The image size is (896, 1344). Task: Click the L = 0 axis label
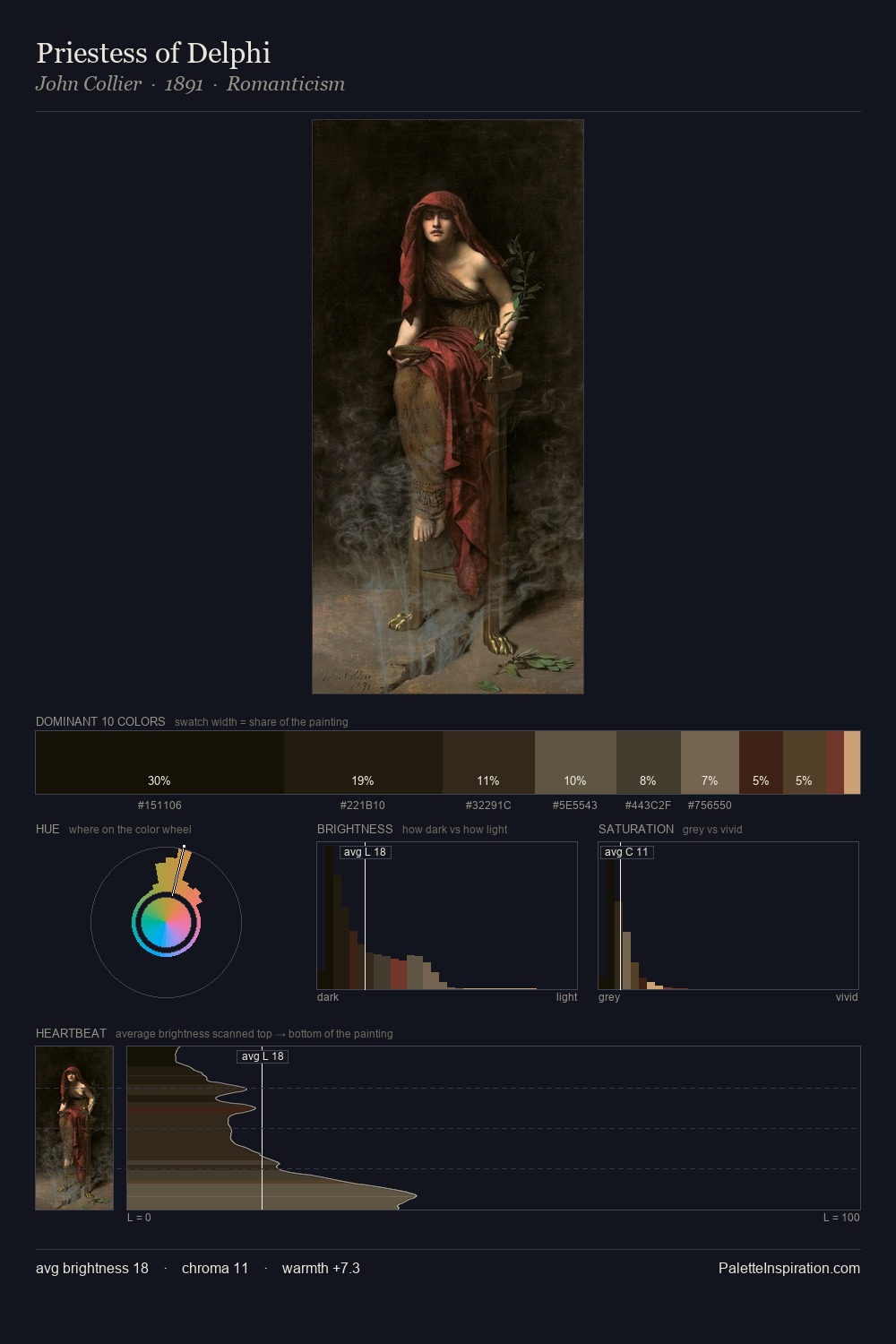139,1218
